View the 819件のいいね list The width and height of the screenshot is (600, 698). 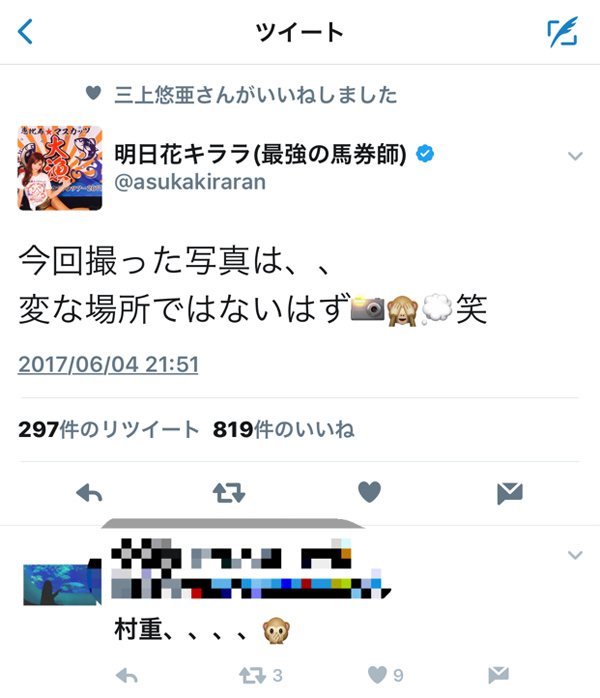(x=284, y=430)
